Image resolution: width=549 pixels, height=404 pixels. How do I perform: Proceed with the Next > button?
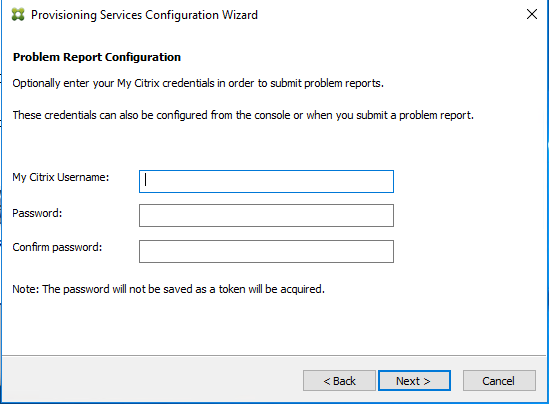coord(414,381)
